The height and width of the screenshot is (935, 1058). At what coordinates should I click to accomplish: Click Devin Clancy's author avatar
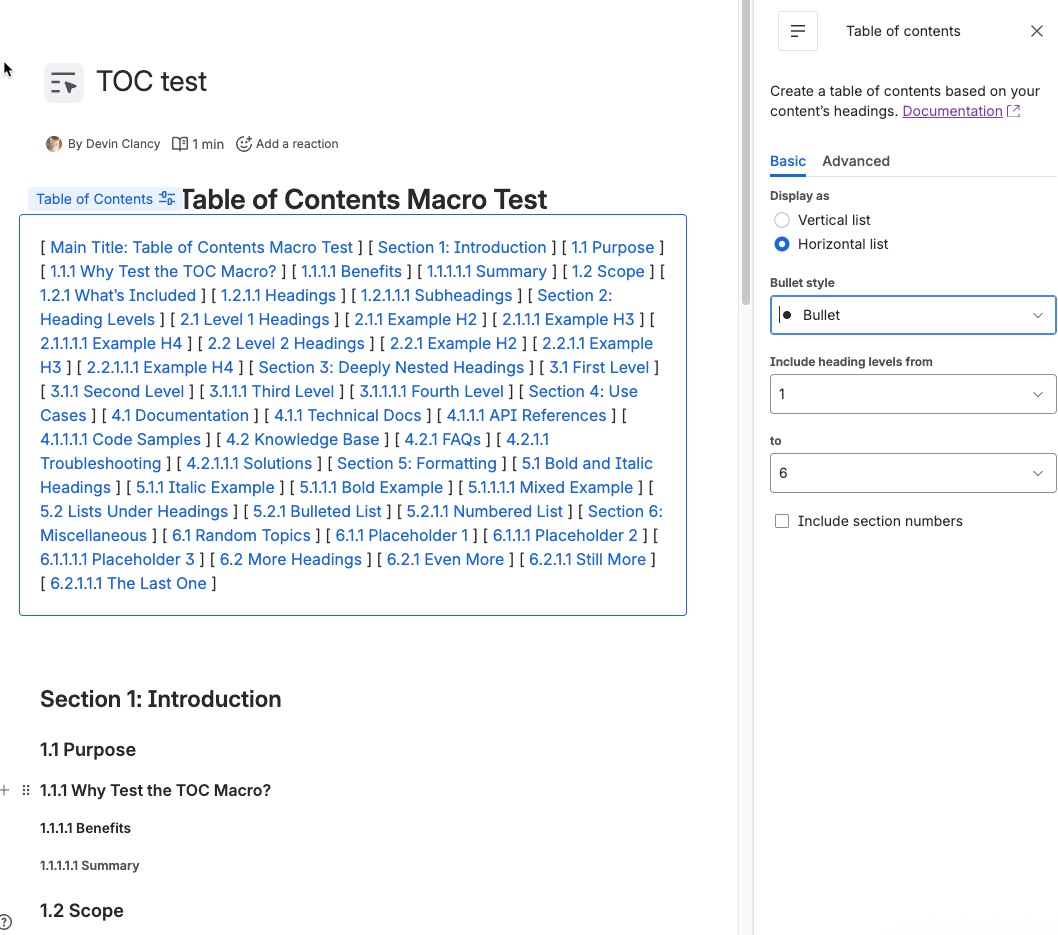point(54,144)
